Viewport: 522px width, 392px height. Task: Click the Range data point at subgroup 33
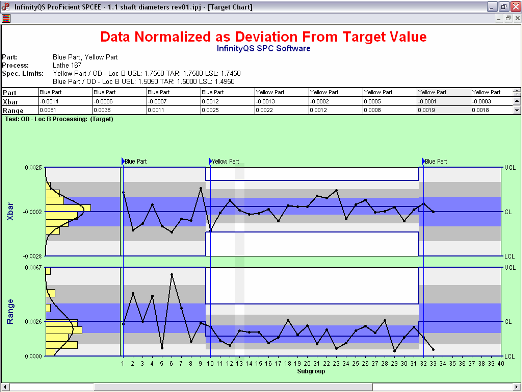[433, 349]
